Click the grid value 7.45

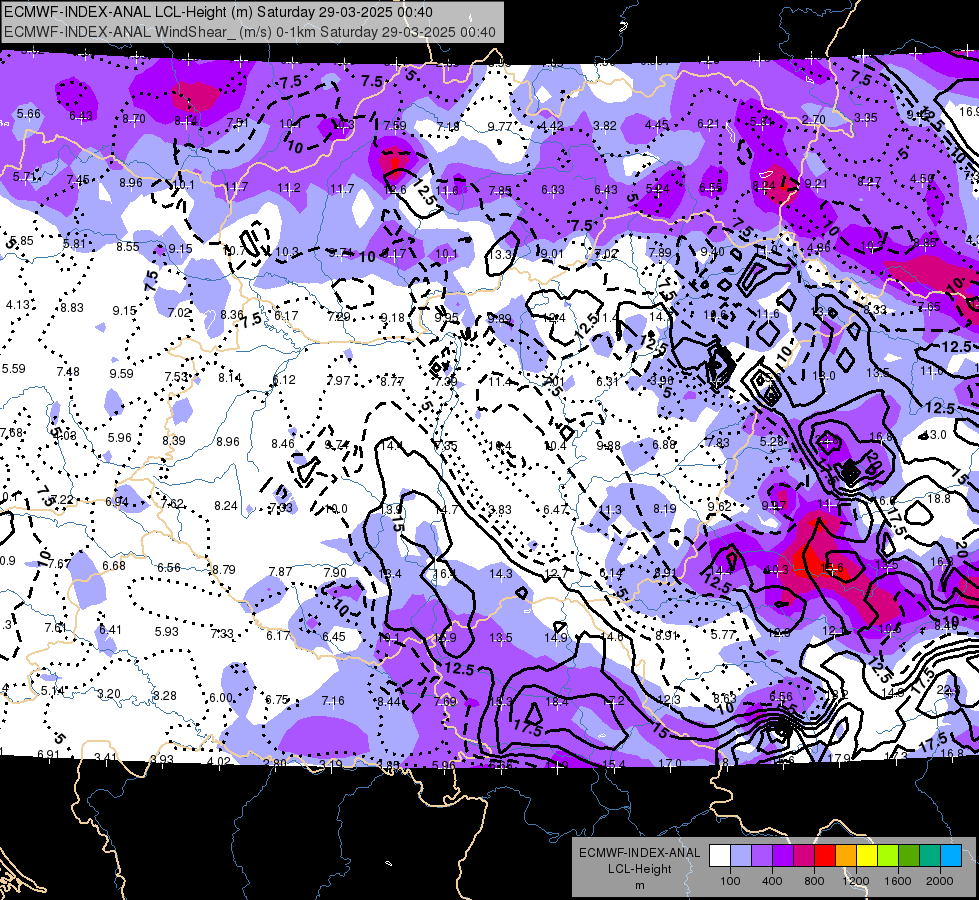78,180
